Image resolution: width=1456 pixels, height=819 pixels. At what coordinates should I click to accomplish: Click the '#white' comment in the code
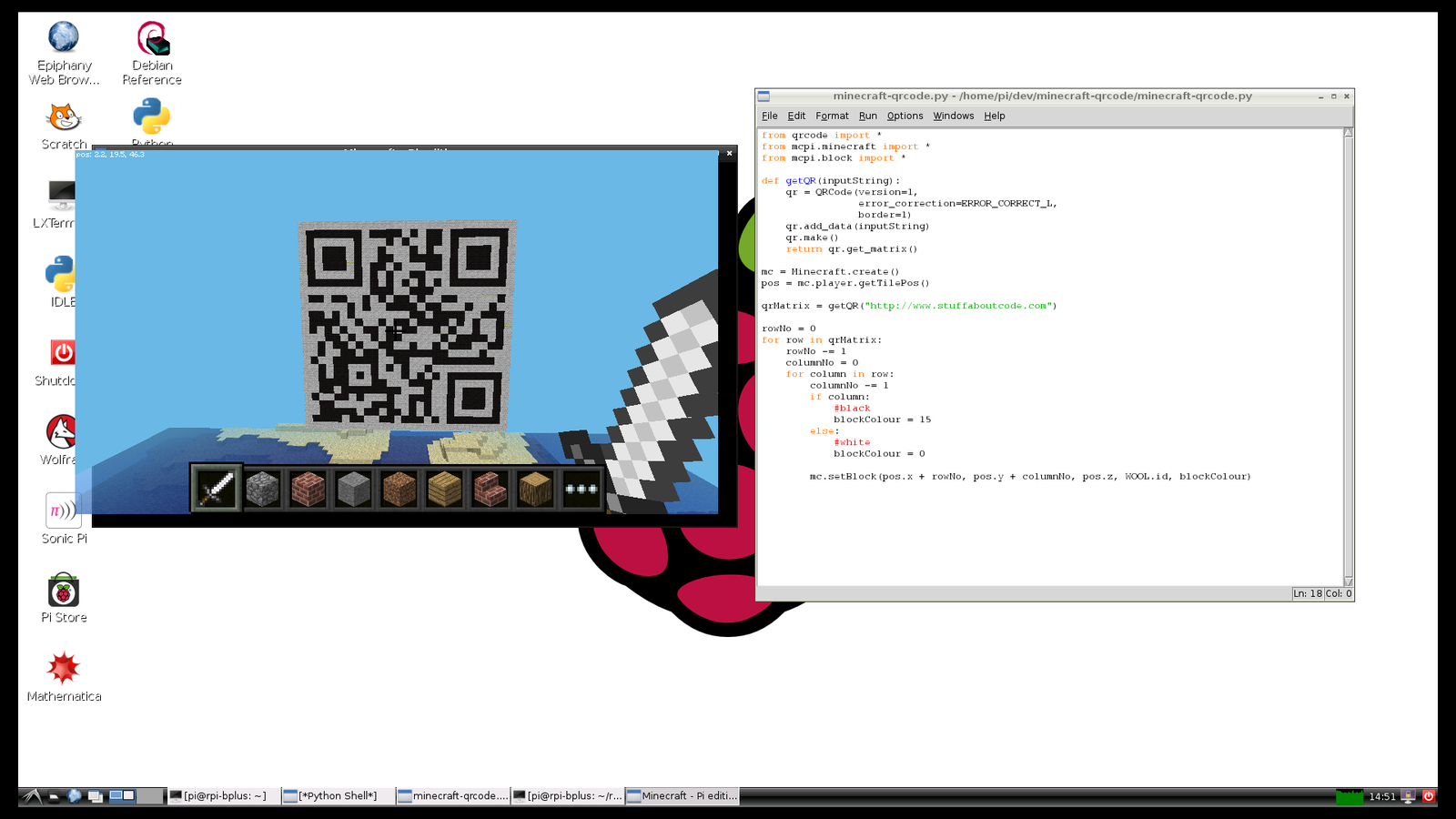pyautogui.click(x=852, y=442)
